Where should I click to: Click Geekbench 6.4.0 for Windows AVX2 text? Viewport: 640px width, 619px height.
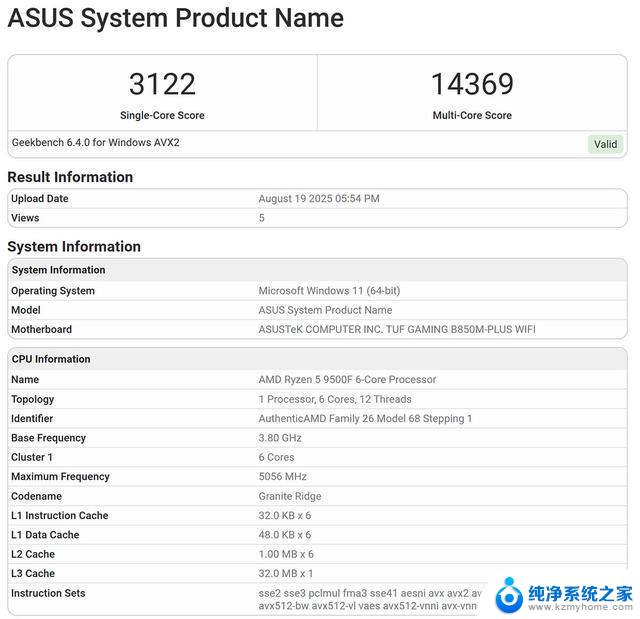[96, 142]
